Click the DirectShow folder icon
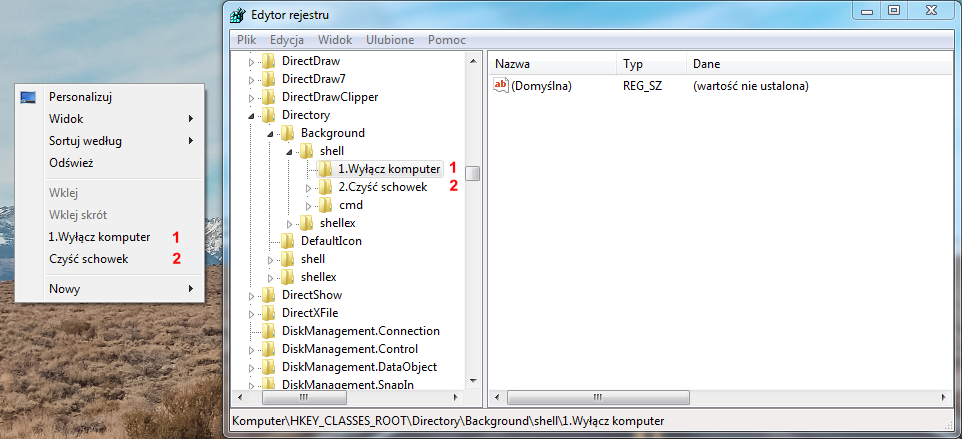The image size is (962, 439). [x=268, y=295]
